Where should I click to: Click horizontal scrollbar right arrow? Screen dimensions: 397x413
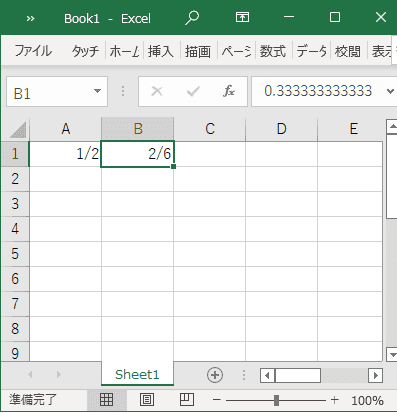tap(376, 376)
